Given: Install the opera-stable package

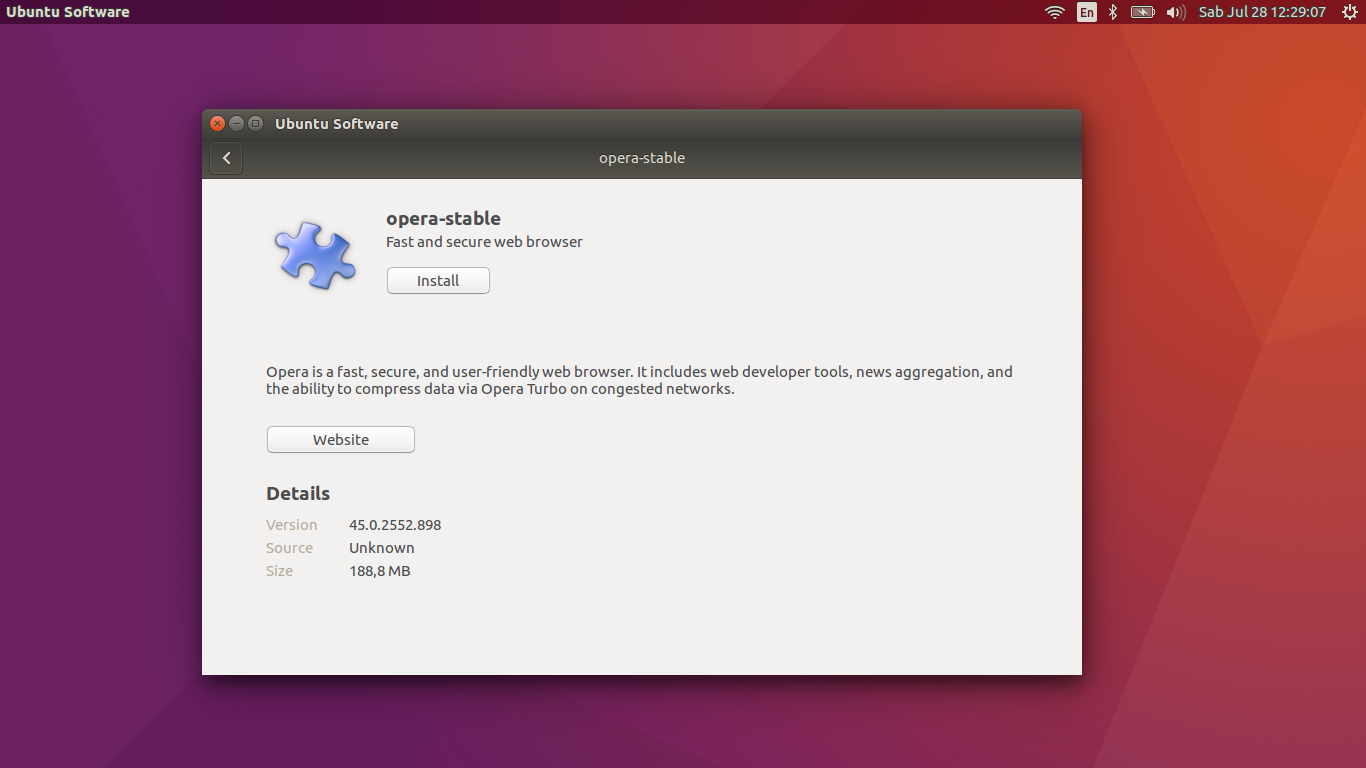Looking at the screenshot, I should point(438,280).
